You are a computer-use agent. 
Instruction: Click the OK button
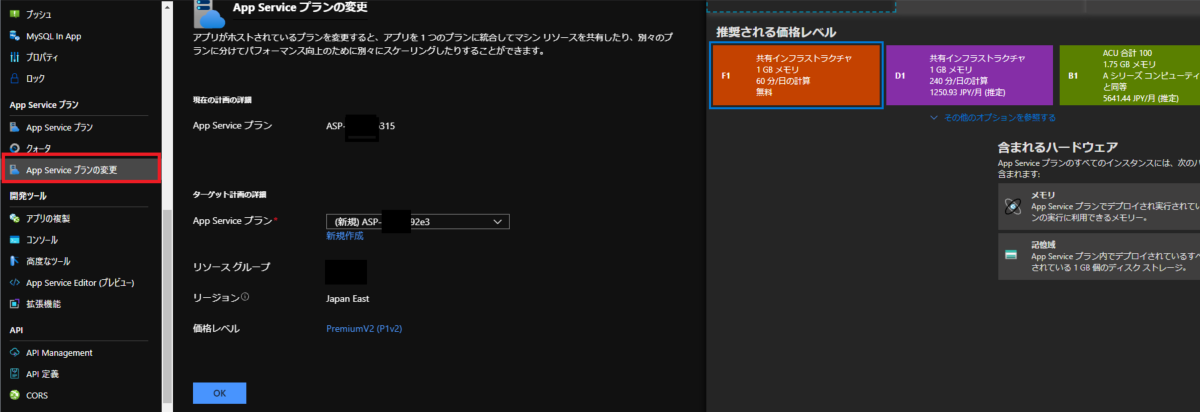pos(219,393)
